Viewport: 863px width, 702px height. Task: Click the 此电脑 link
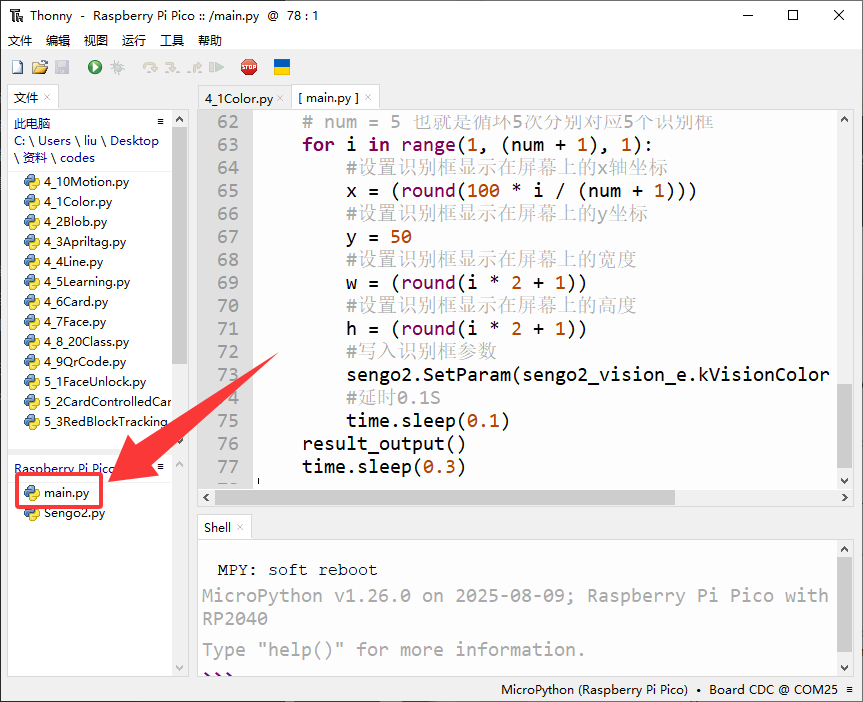click(32, 123)
